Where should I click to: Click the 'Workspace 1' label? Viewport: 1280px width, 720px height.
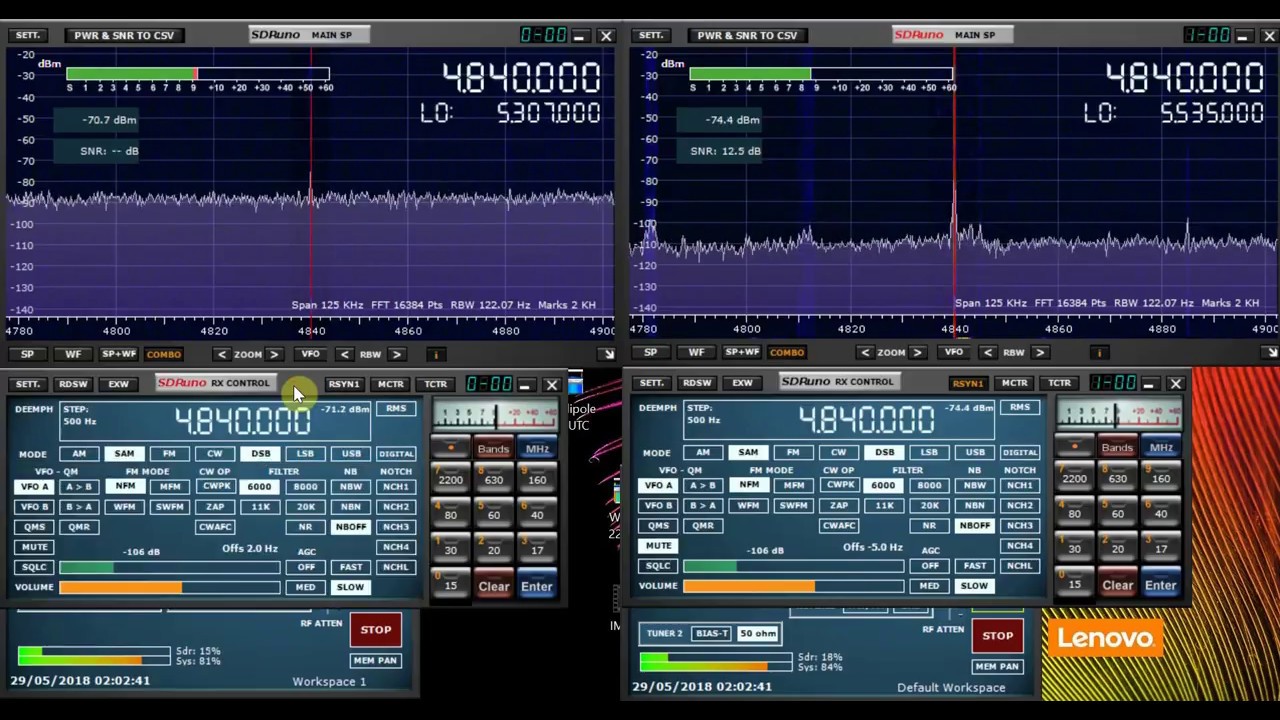tap(329, 682)
